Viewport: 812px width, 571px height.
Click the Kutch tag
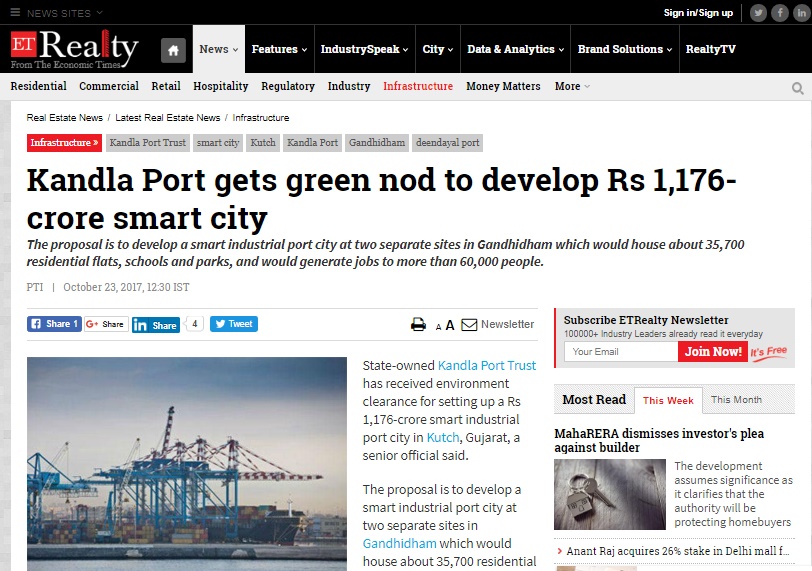(263, 143)
